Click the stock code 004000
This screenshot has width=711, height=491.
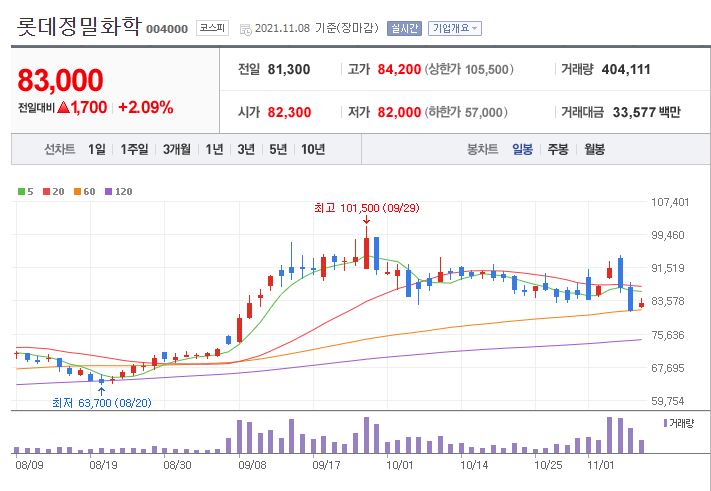coord(167,29)
